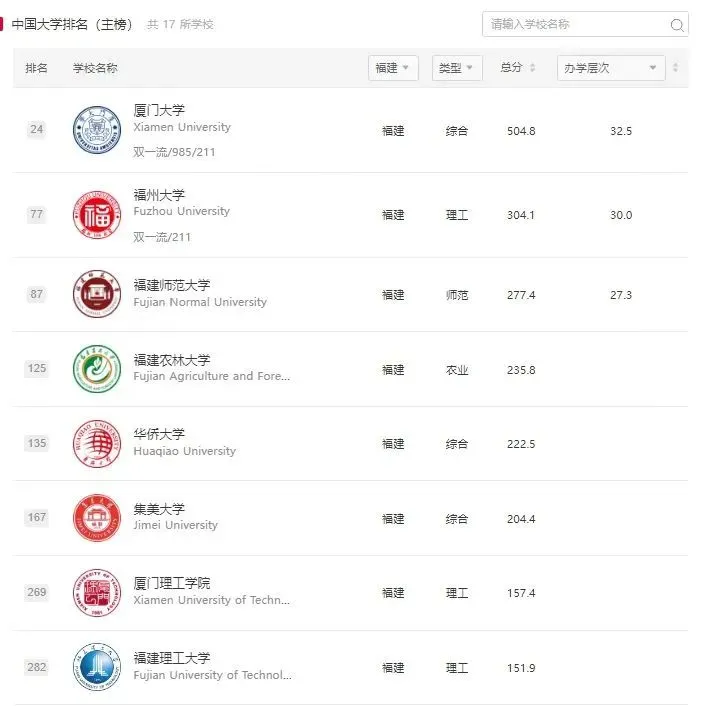Click Jimei University logo
Viewport: 701px width, 706px height.
point(96,518)
